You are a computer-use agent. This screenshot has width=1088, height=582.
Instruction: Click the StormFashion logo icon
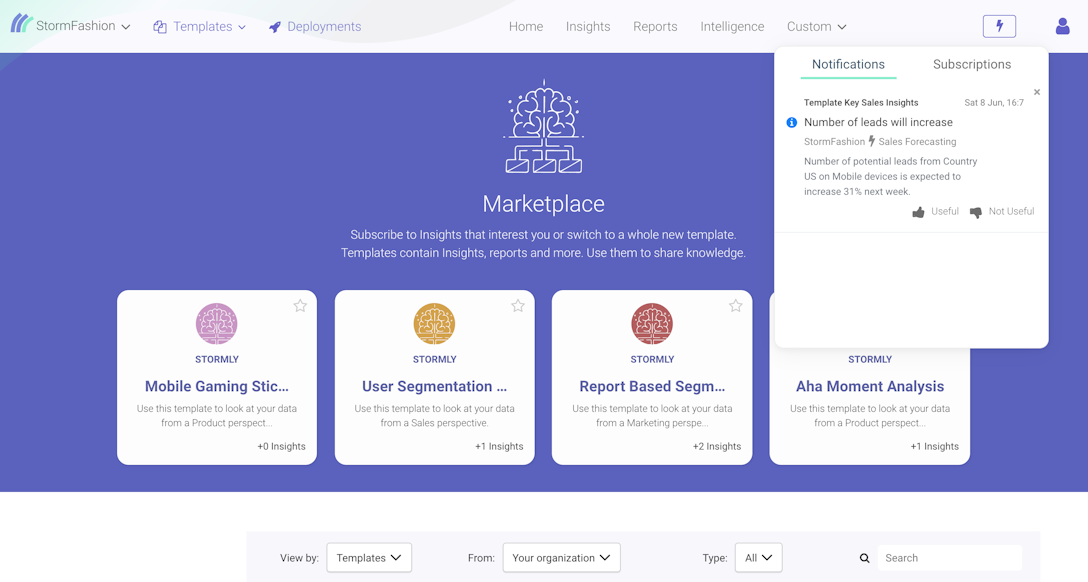[21, 24]
